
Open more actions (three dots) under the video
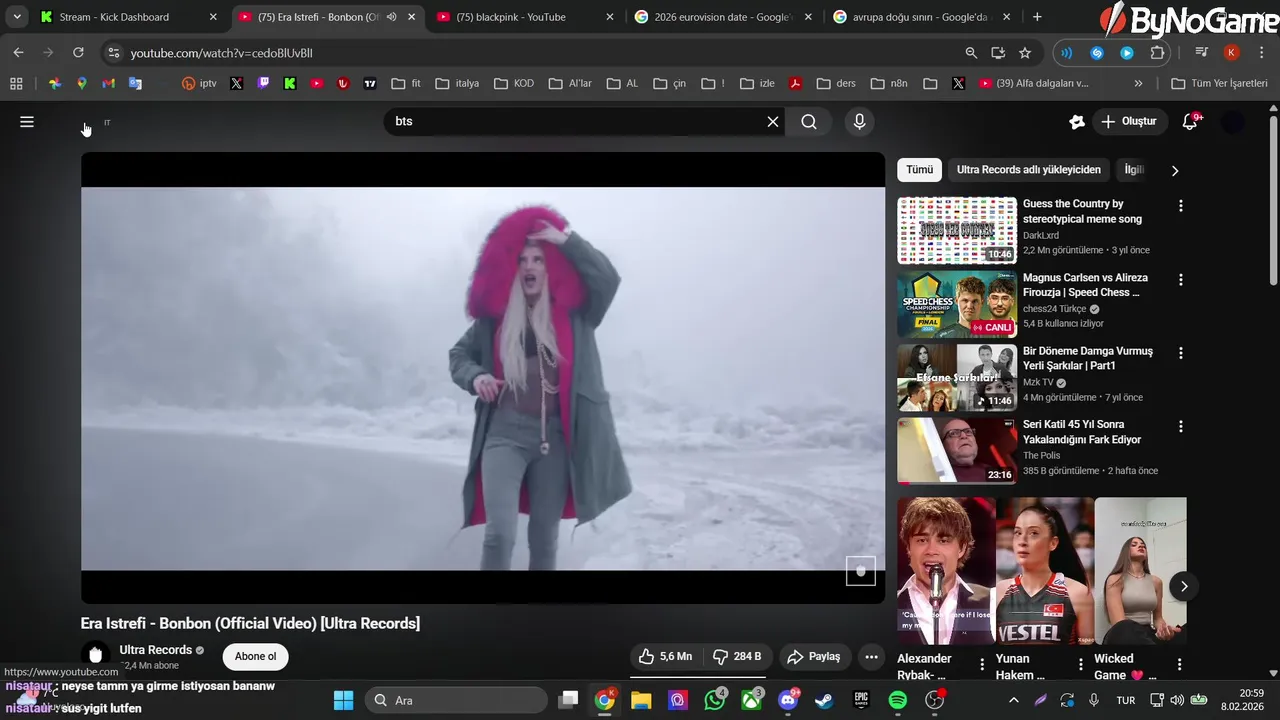pos(871,657)
